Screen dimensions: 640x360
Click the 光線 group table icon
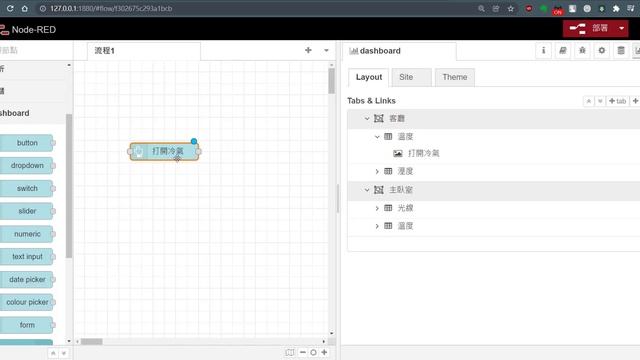pyautogui.click(x=388, y=208)
